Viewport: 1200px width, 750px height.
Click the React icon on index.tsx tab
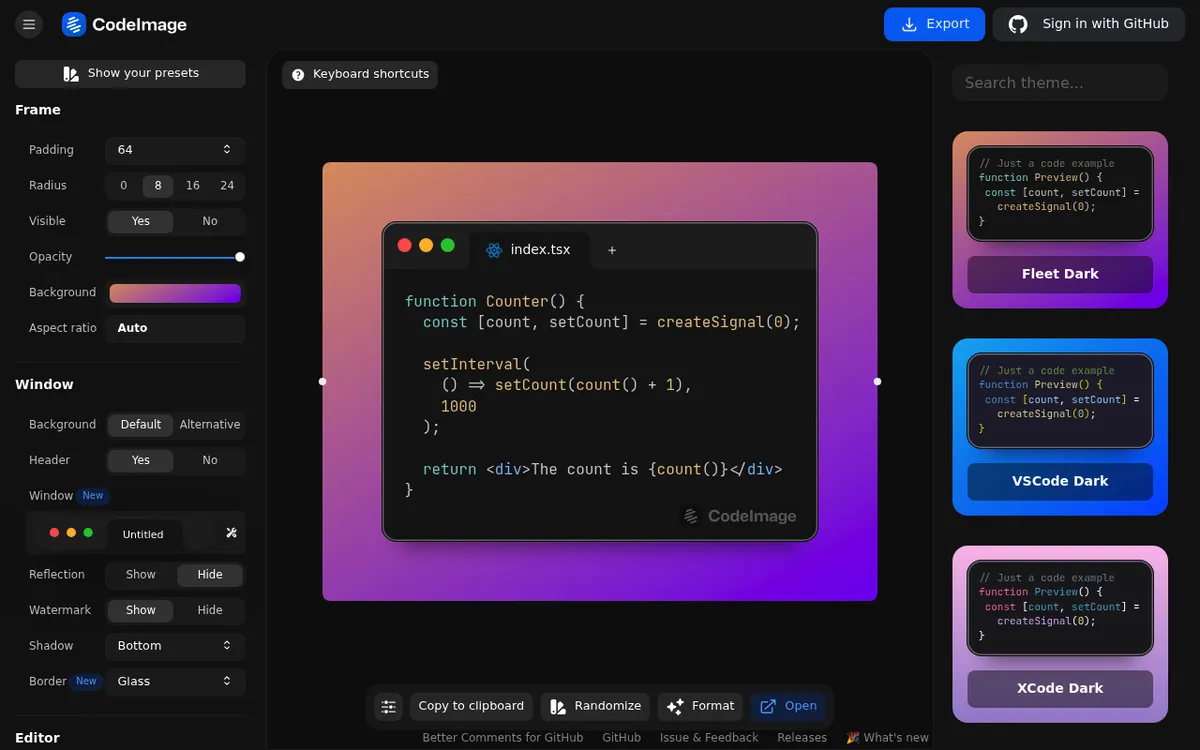point(494,250)
